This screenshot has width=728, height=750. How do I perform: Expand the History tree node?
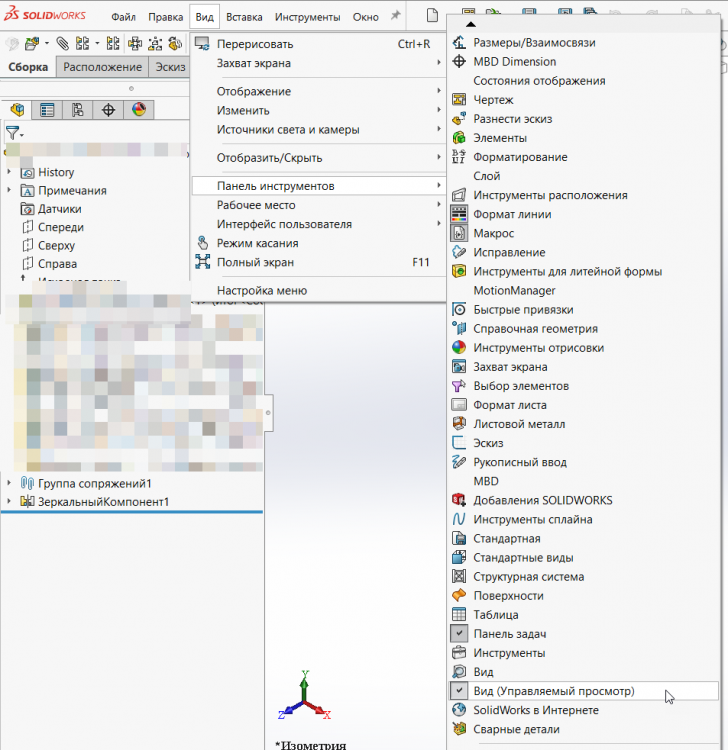coord(9,172)
